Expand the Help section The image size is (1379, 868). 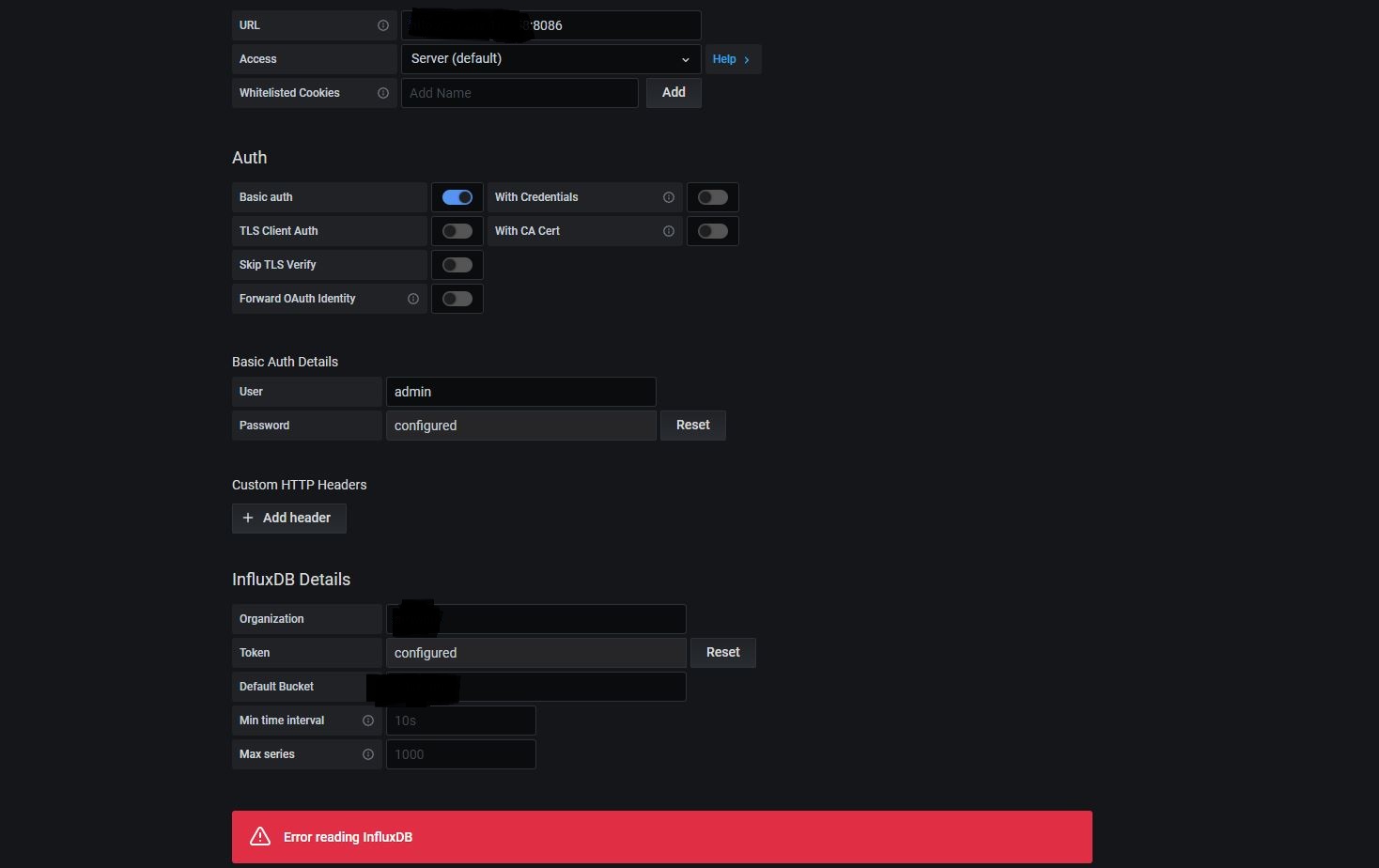coord(731,58)
